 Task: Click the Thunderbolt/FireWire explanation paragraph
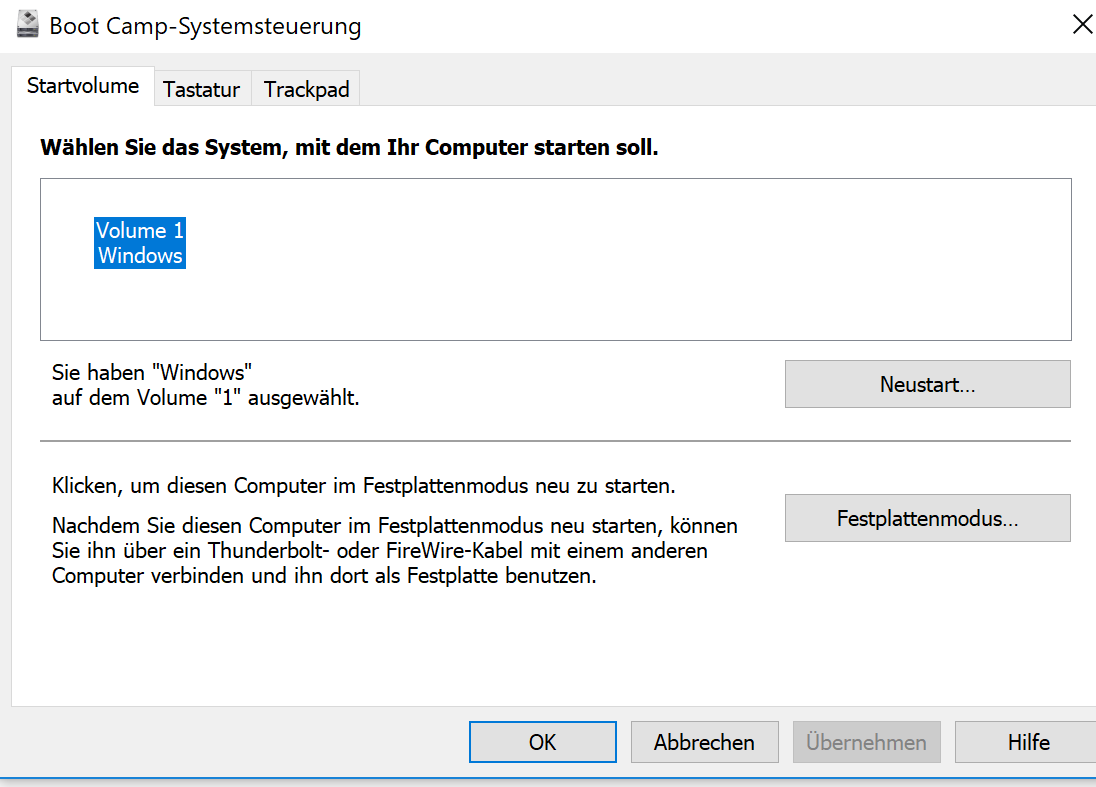[394, 551]
